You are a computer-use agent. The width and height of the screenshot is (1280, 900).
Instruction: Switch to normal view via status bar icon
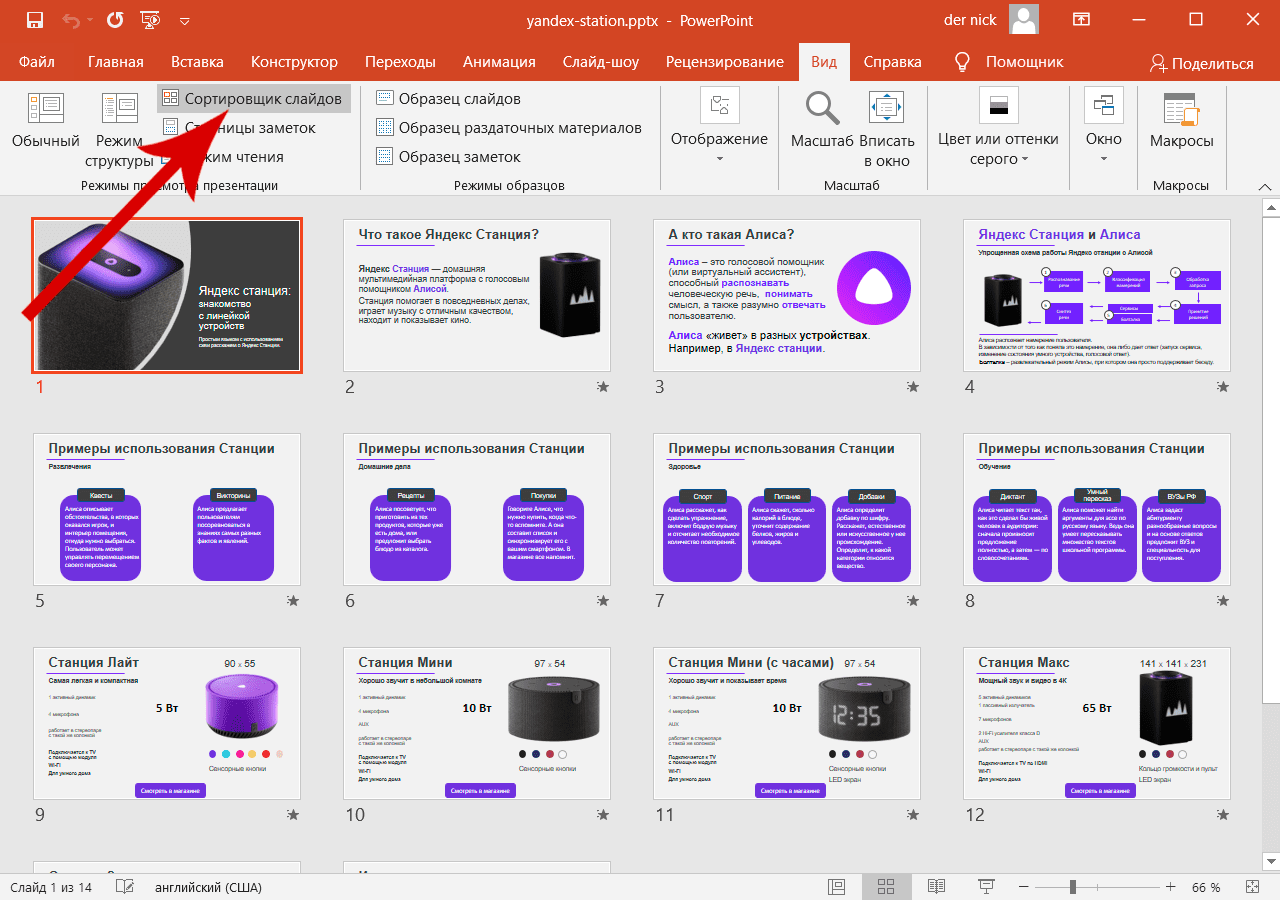[837, 887]
